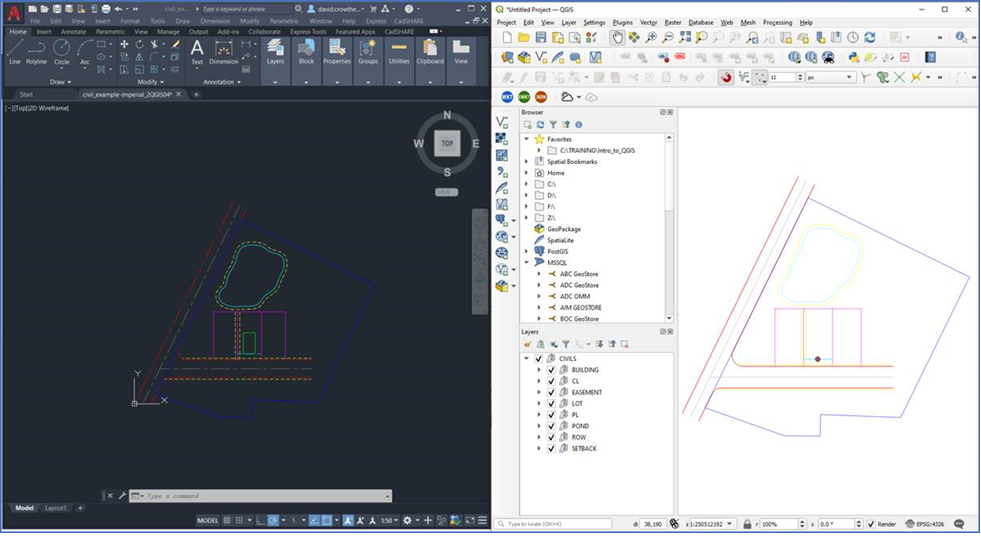Expand the Annotation panel dropdown
981x536 pixels.
(x=222, y=82)
